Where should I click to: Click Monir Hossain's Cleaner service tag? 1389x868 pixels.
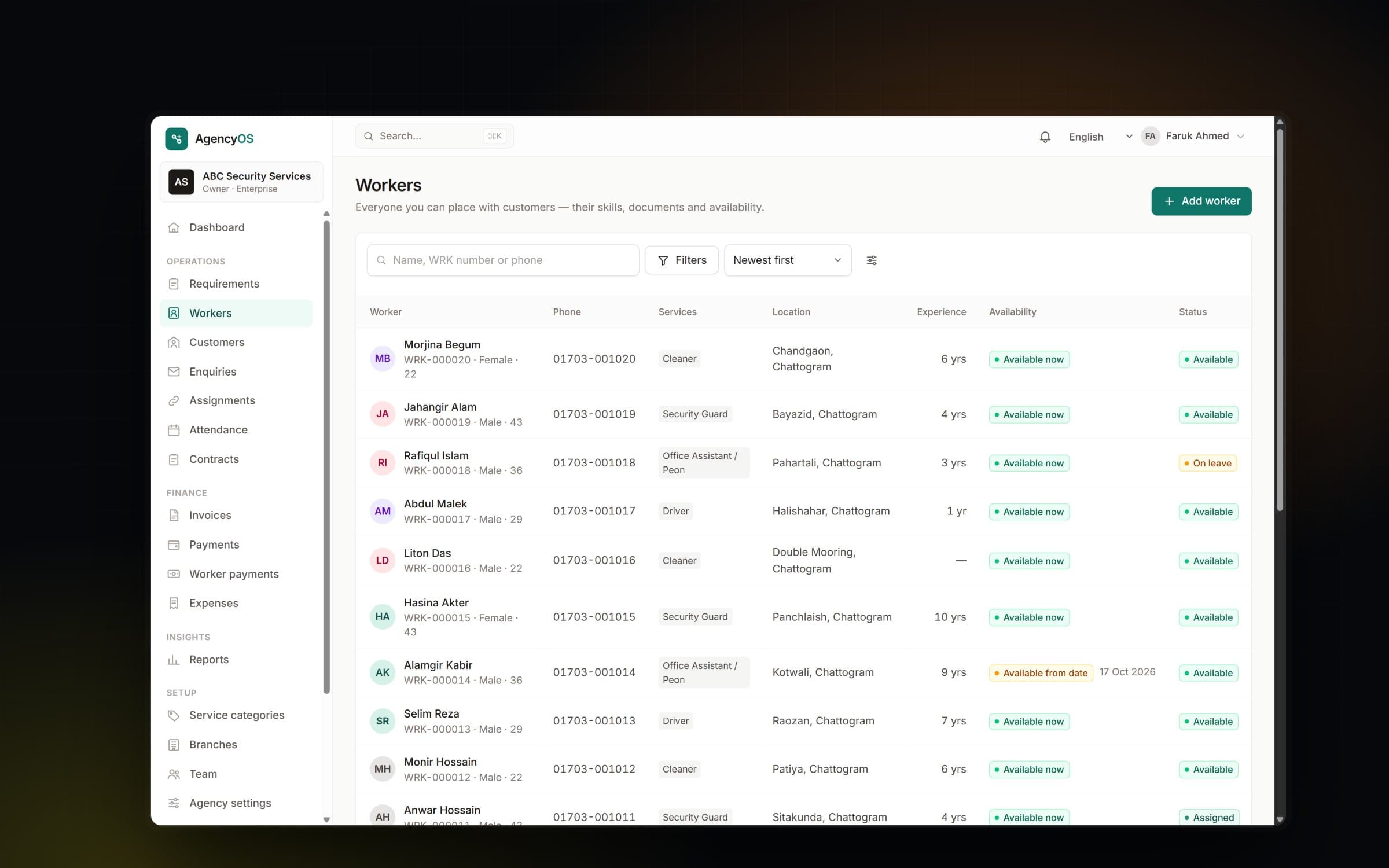coord(679,769)
